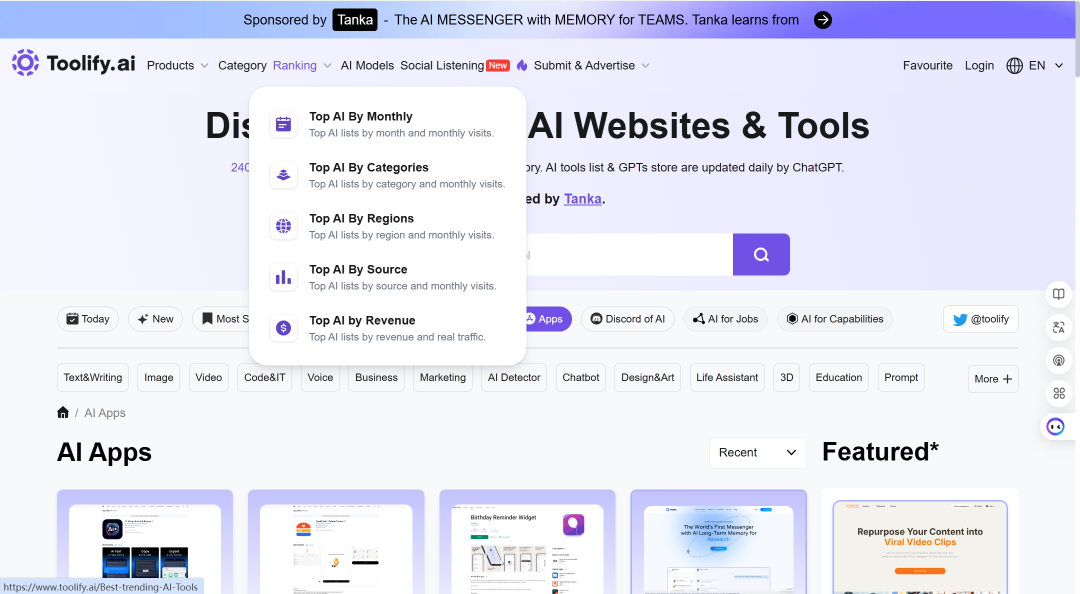The image size is (1080, 594).
Task: Open AI Models menu item
Action: pos(367,65)
